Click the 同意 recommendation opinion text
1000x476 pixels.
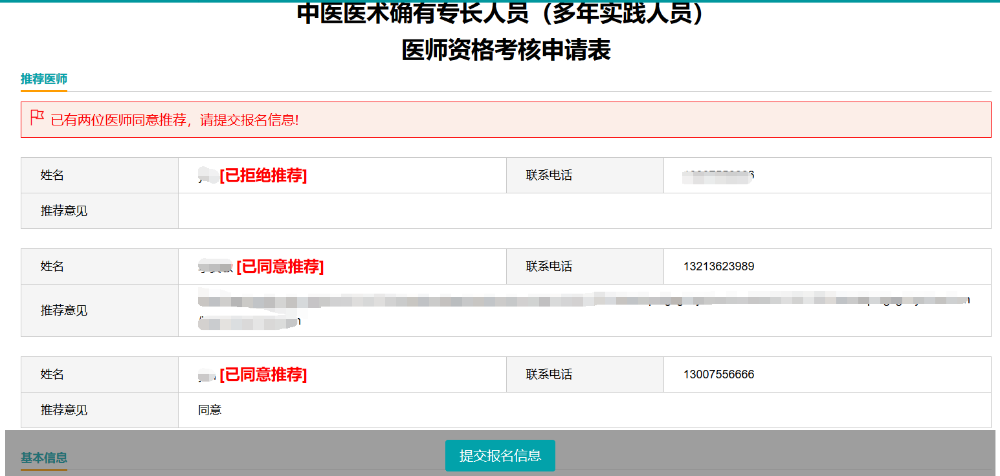point(209,410)
